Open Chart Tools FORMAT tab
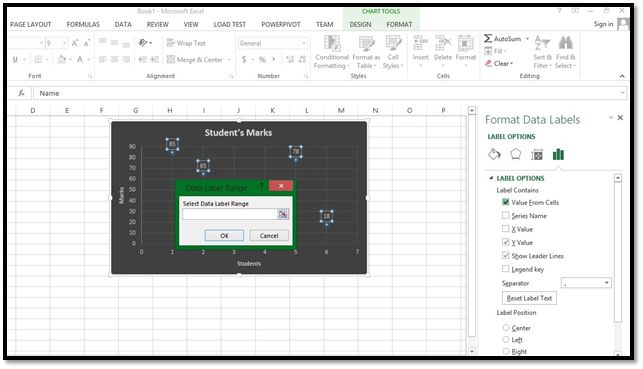 click(399, 25)
